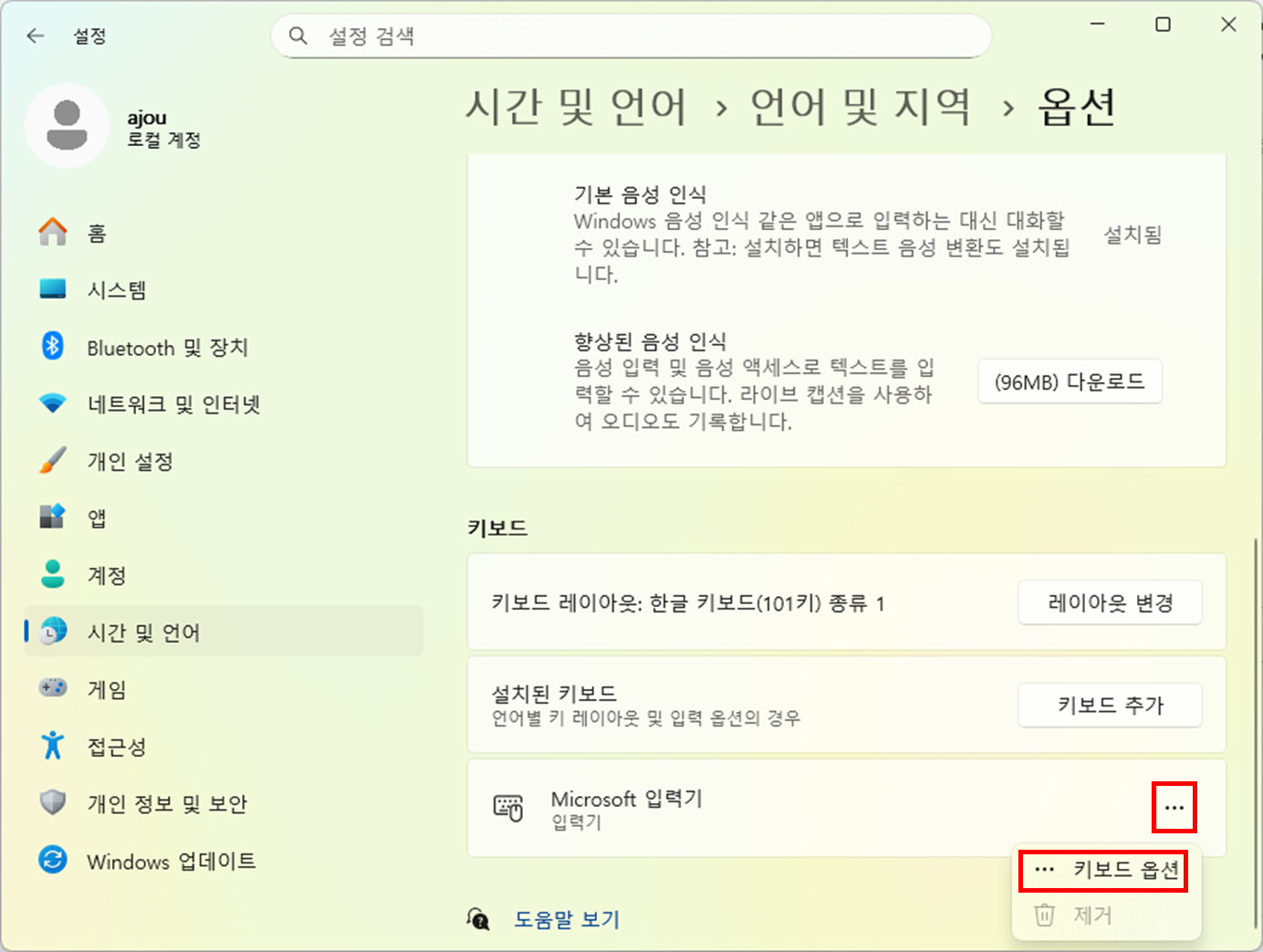Go to 언어 및 지역 breadcrumb
This screenshot has height=952, width=1263.
pos(860,107)
